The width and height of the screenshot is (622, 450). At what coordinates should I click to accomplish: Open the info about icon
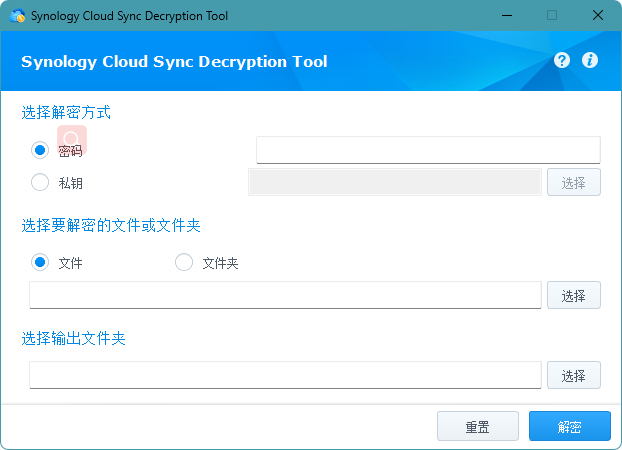click(x=590, y=60)
